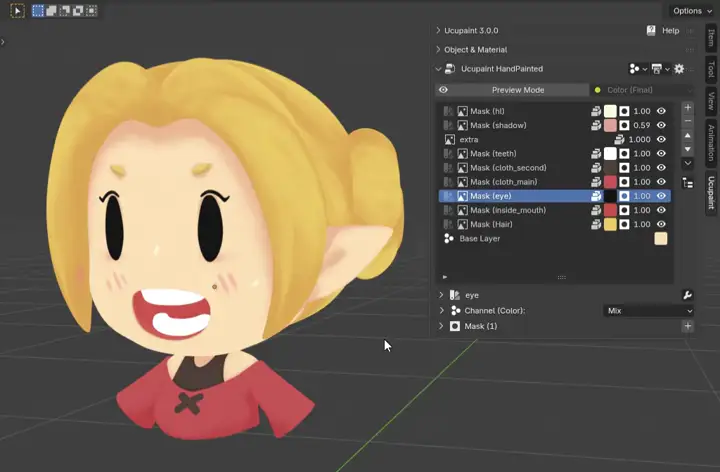Image resolution: width=720 pixels, height=472 pixels.
Task: Open the Base Layer color swatch
Action: coord(661,239)
